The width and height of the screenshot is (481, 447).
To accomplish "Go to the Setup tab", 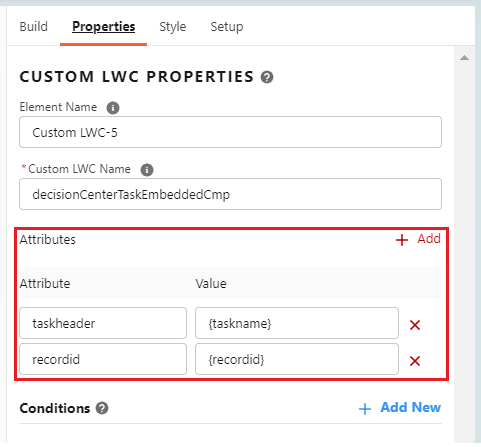I will [x=227, y=27].
